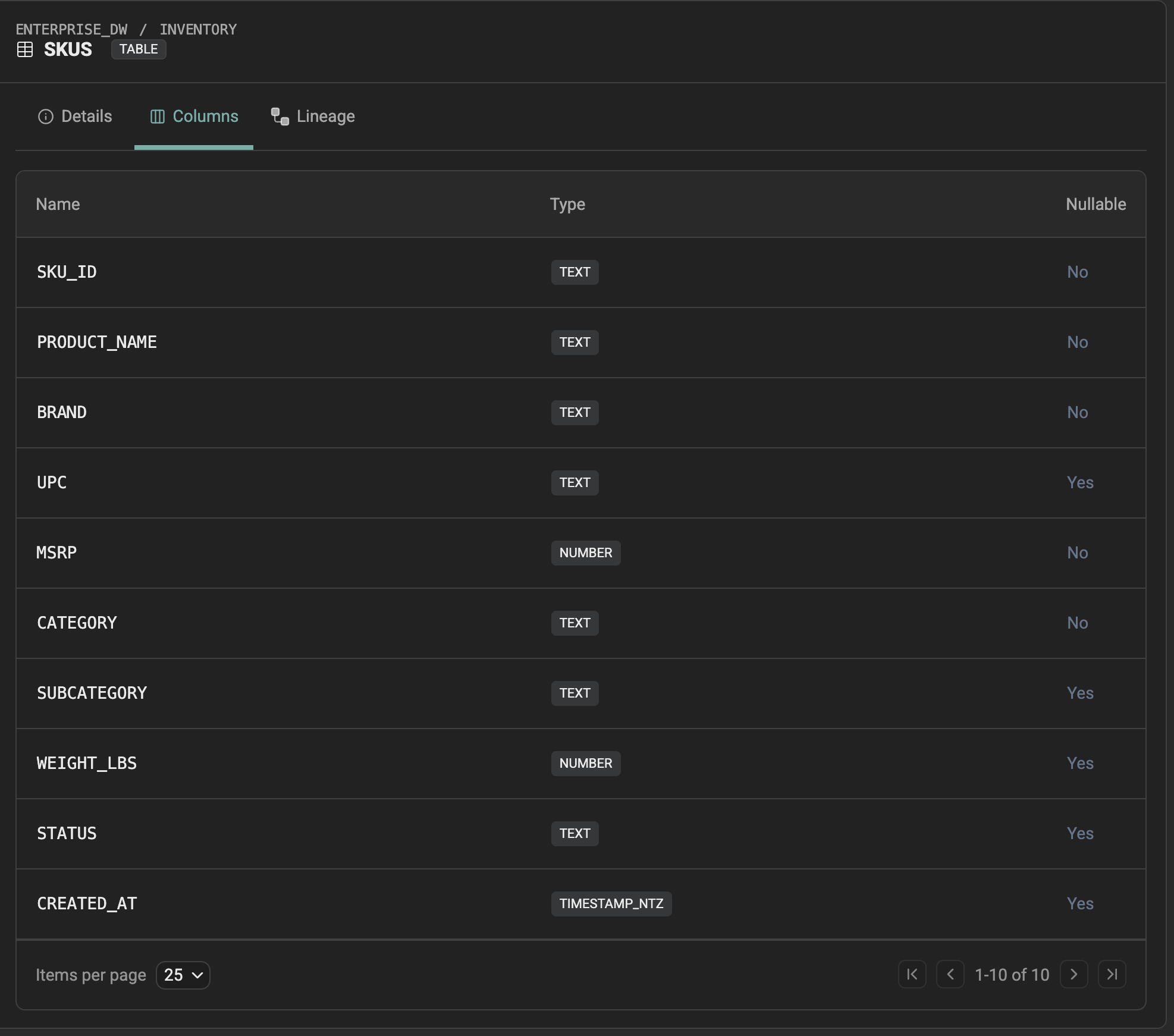Click the Lineage graph icon
The height and width of the screenshot is (1036, 1174).
(x=280, y=117)
